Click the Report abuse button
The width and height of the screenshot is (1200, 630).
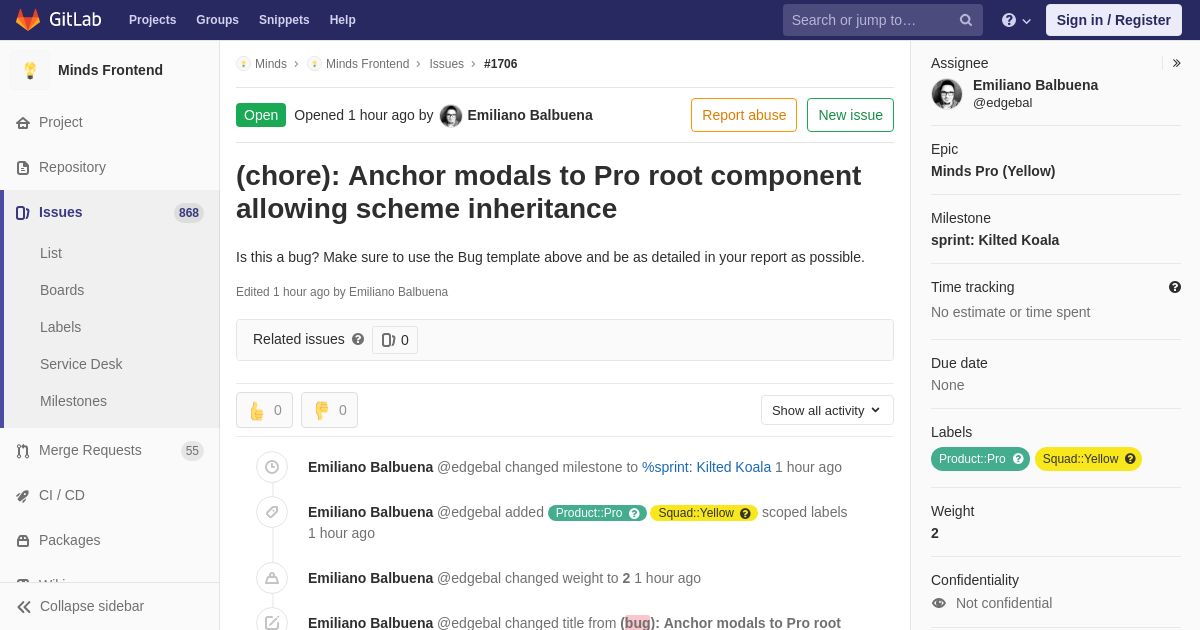tap(744, 115)
